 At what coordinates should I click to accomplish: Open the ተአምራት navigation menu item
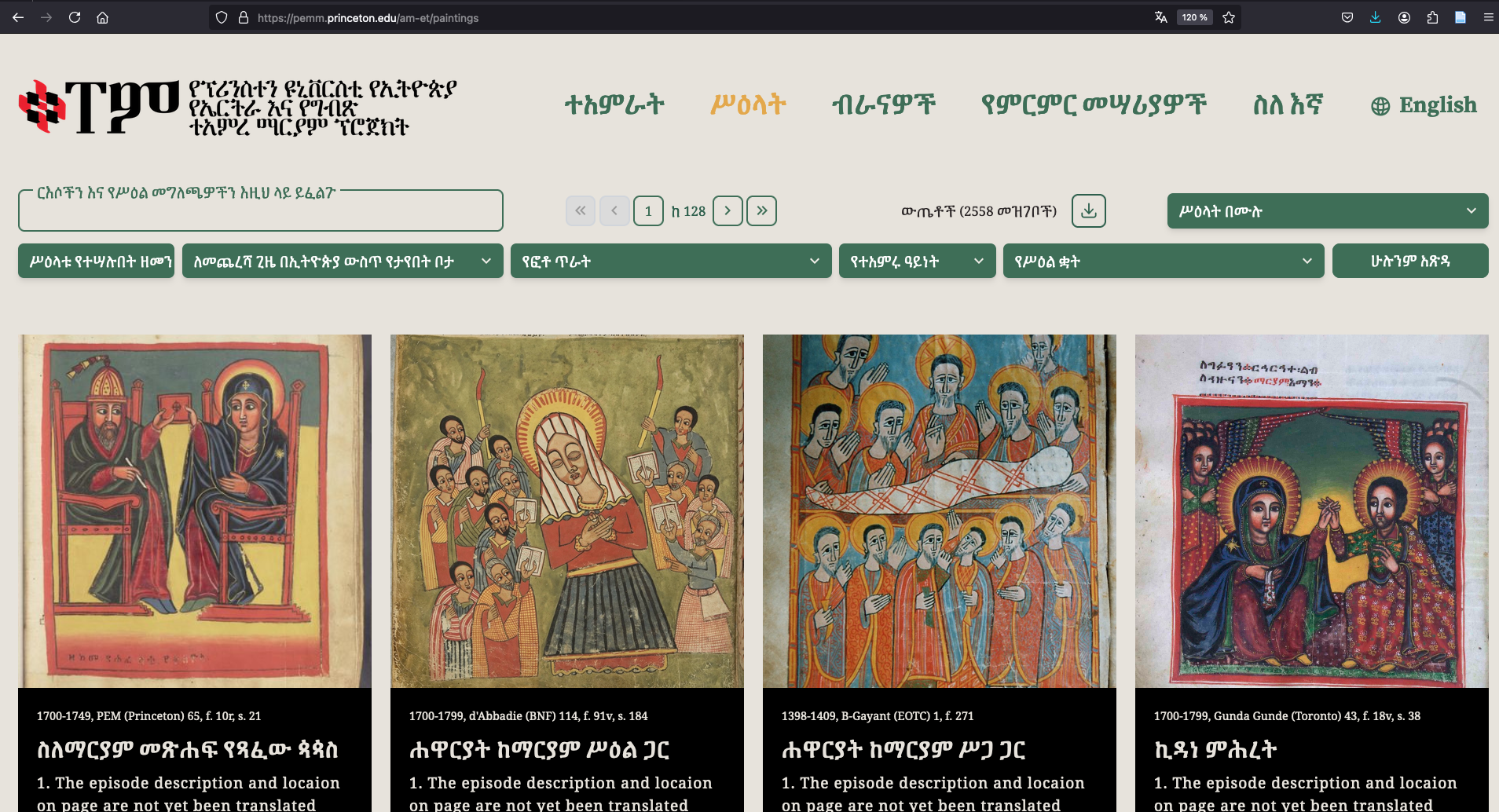coord(614,104)
